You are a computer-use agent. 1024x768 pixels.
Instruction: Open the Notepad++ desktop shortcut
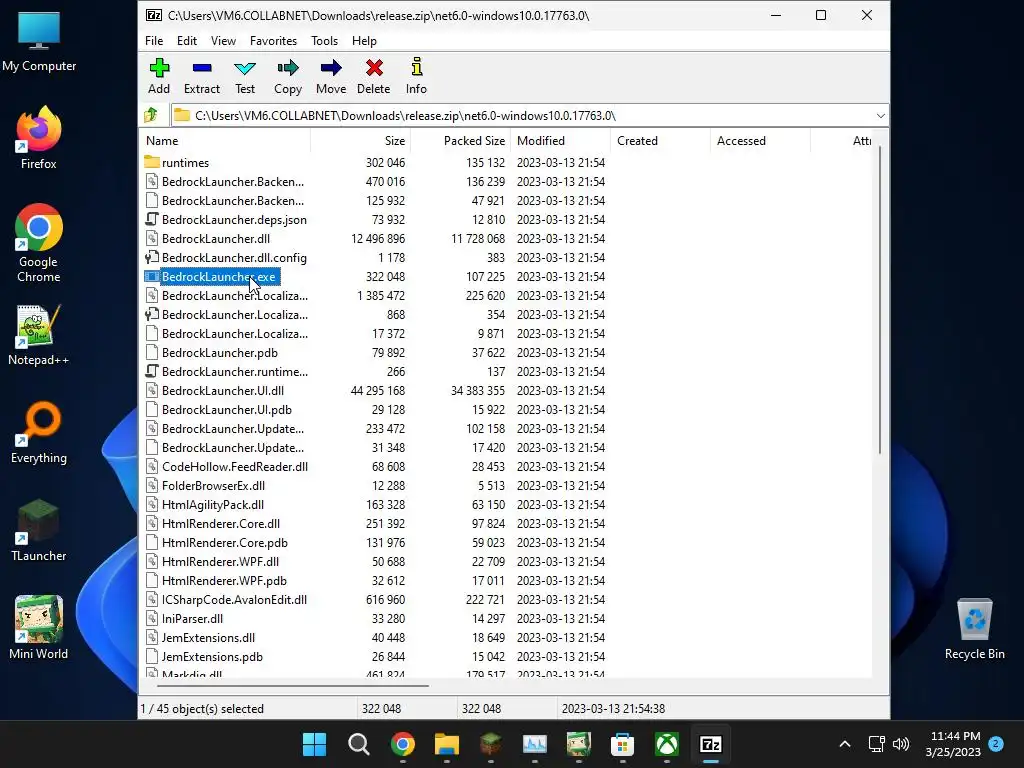(x=39, y=334)
